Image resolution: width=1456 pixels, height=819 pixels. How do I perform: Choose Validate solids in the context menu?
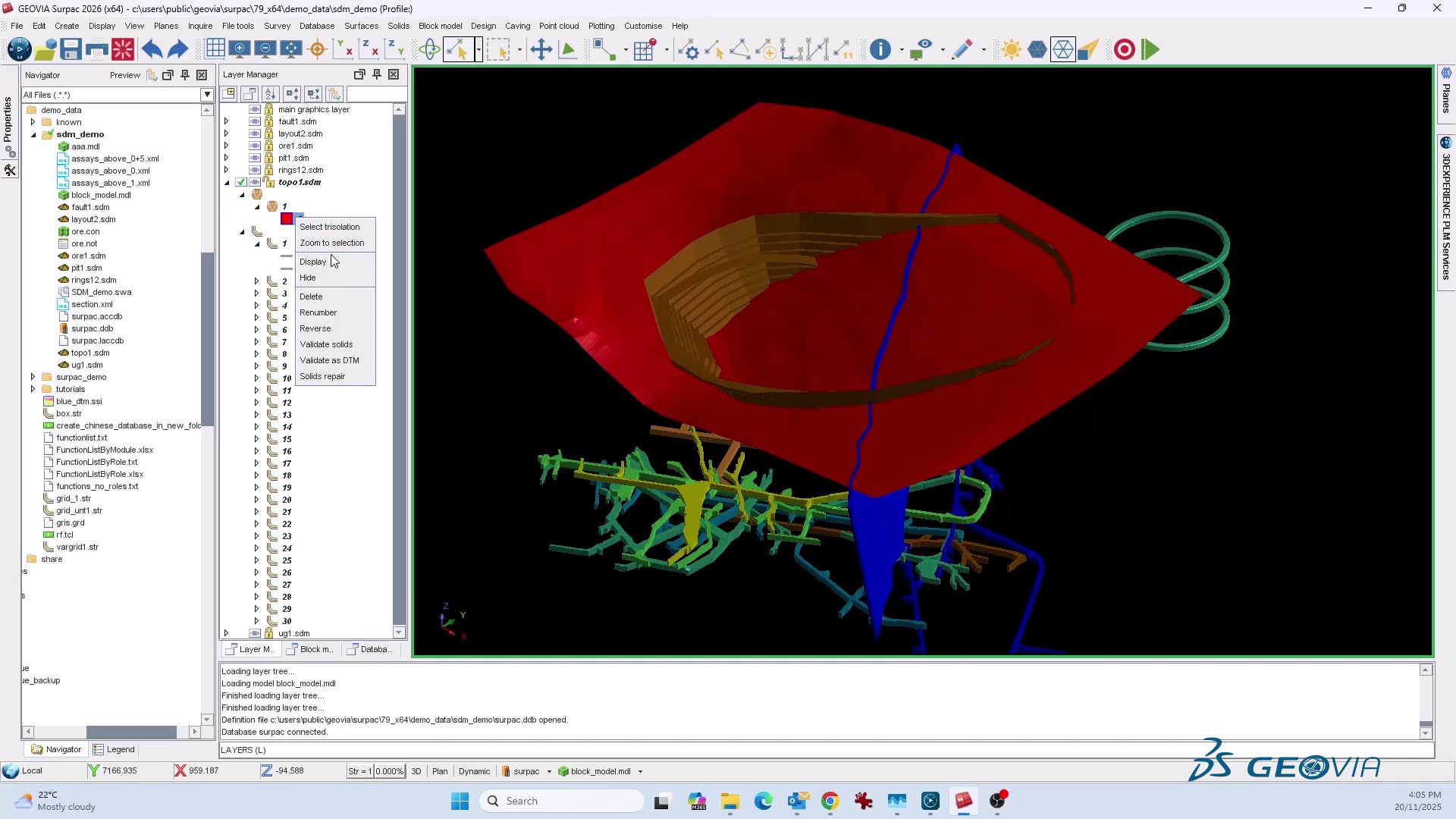[326, 345]
